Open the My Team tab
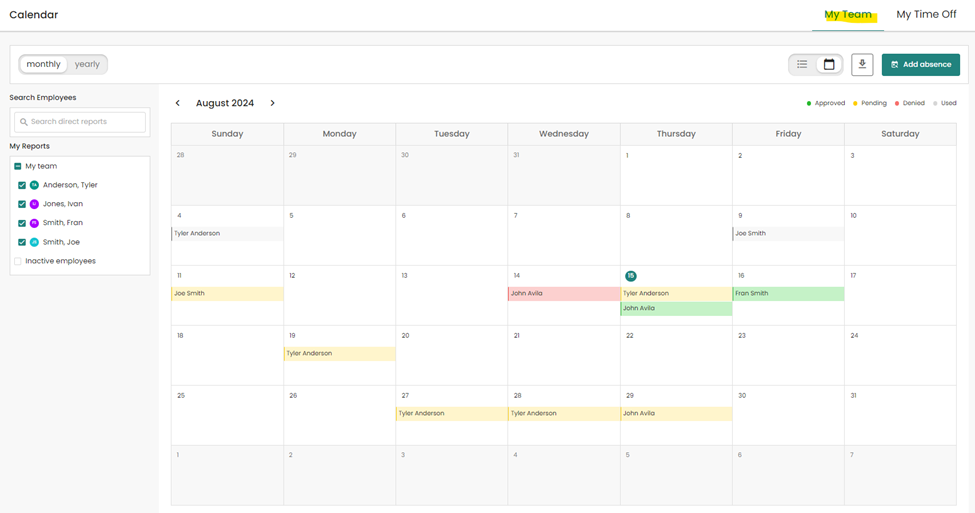The image size is (975, 513). tap(847, 15)
